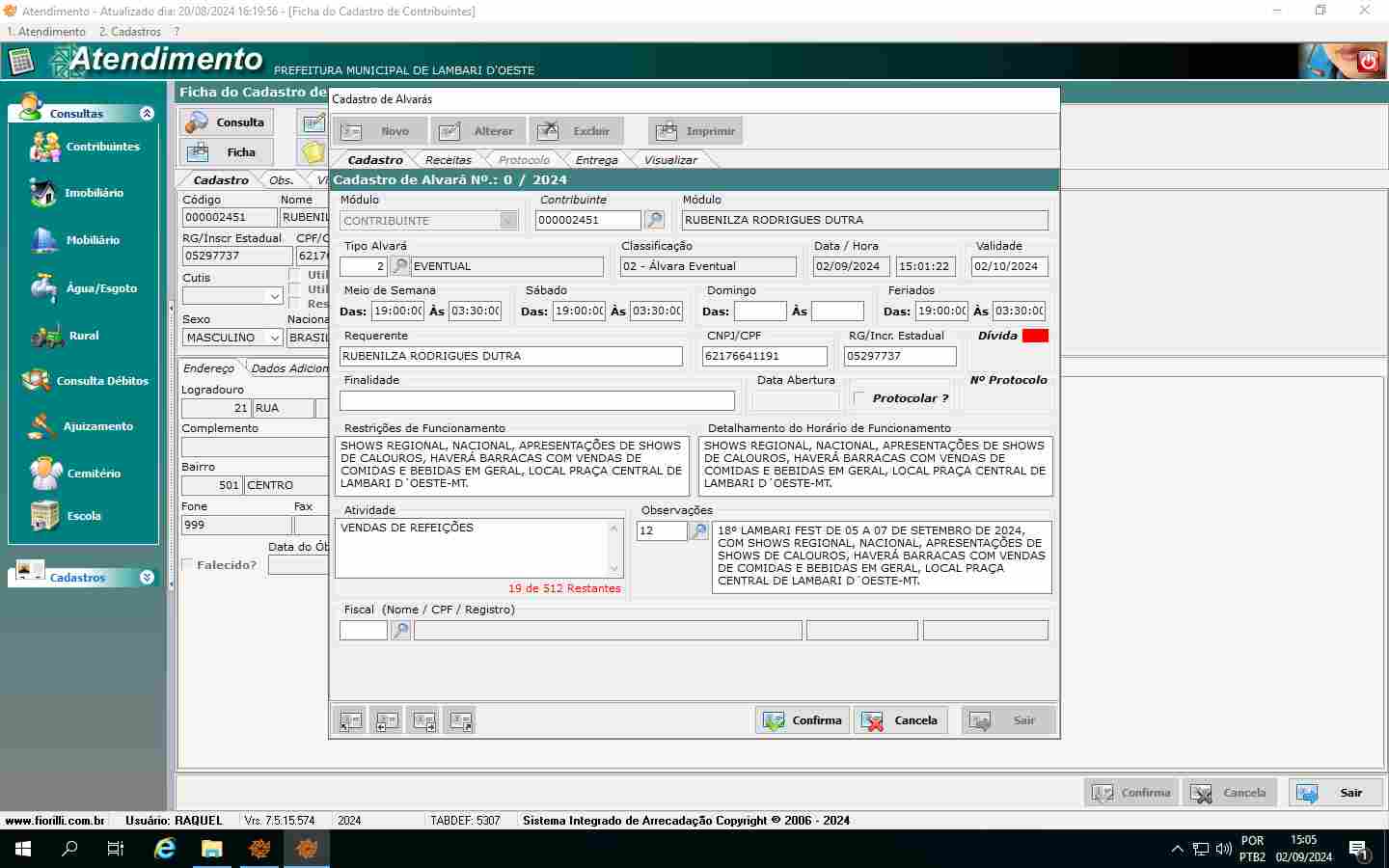The image size is (1389, 868).
Task: Open the Fiscal lookup magnifier icon
Action: coord(400,631)
